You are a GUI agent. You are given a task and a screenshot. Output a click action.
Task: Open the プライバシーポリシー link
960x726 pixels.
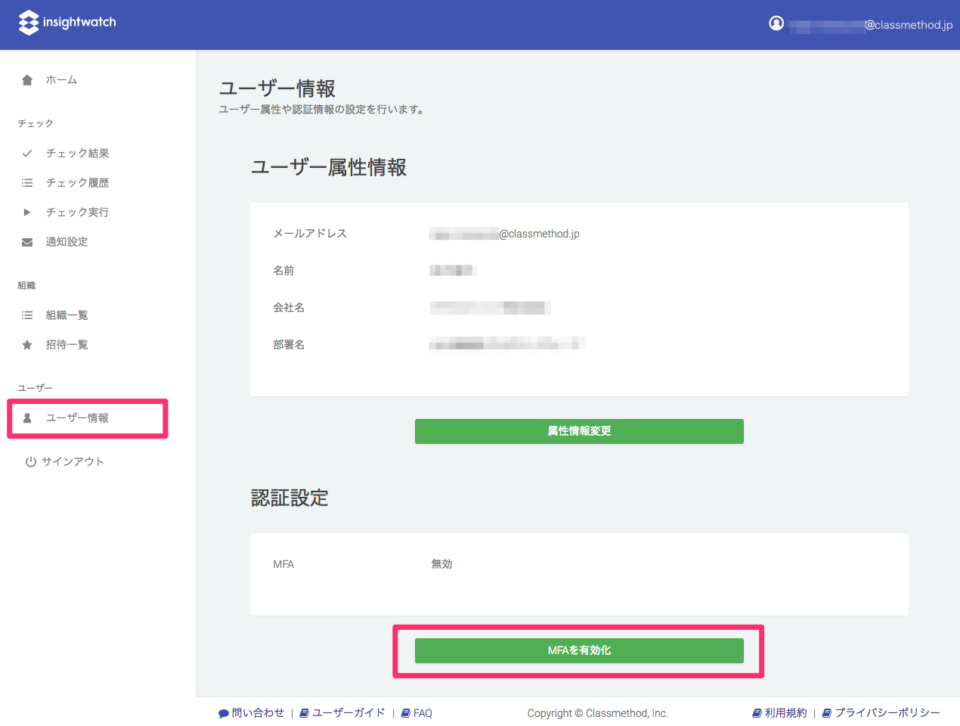(887, 713)
